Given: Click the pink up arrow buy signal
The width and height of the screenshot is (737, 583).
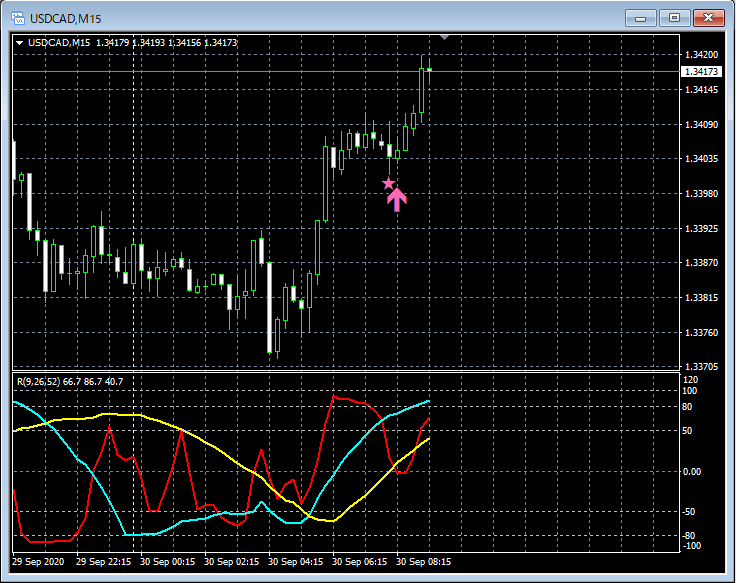Looking at the screenshot, I should point(397,200).
